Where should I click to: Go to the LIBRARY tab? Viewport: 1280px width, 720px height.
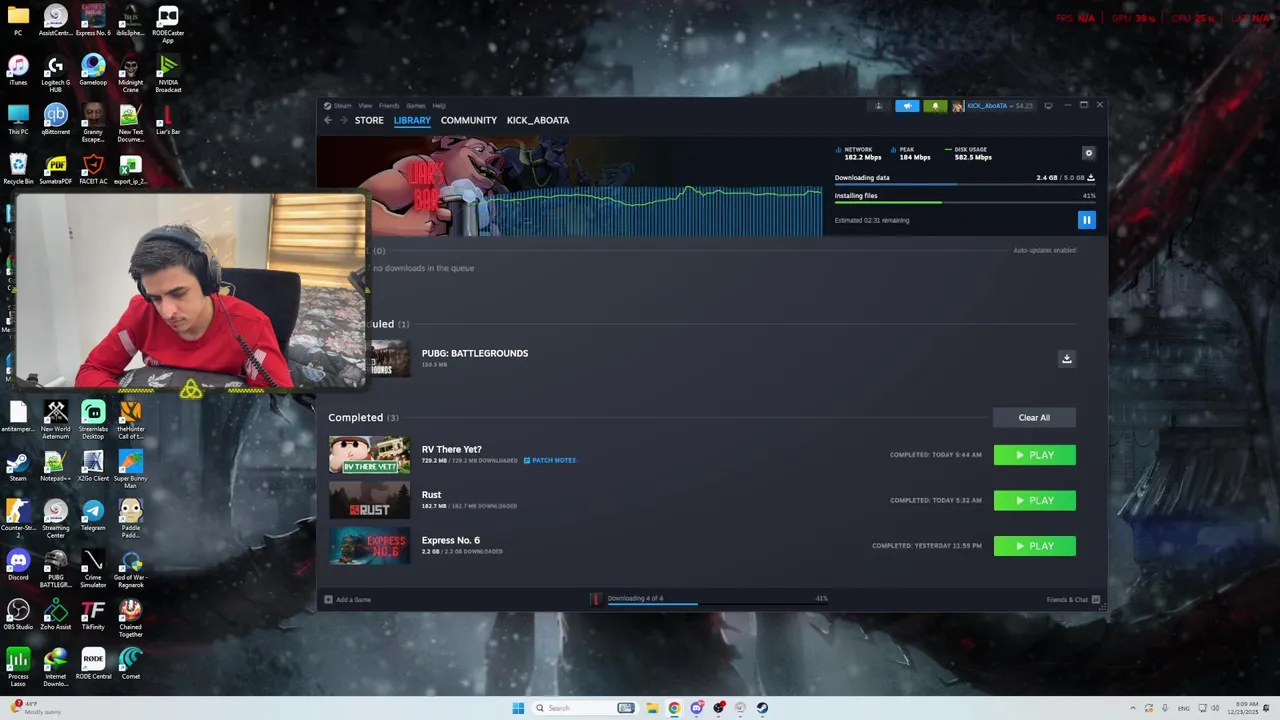click(x=412, y=120)
